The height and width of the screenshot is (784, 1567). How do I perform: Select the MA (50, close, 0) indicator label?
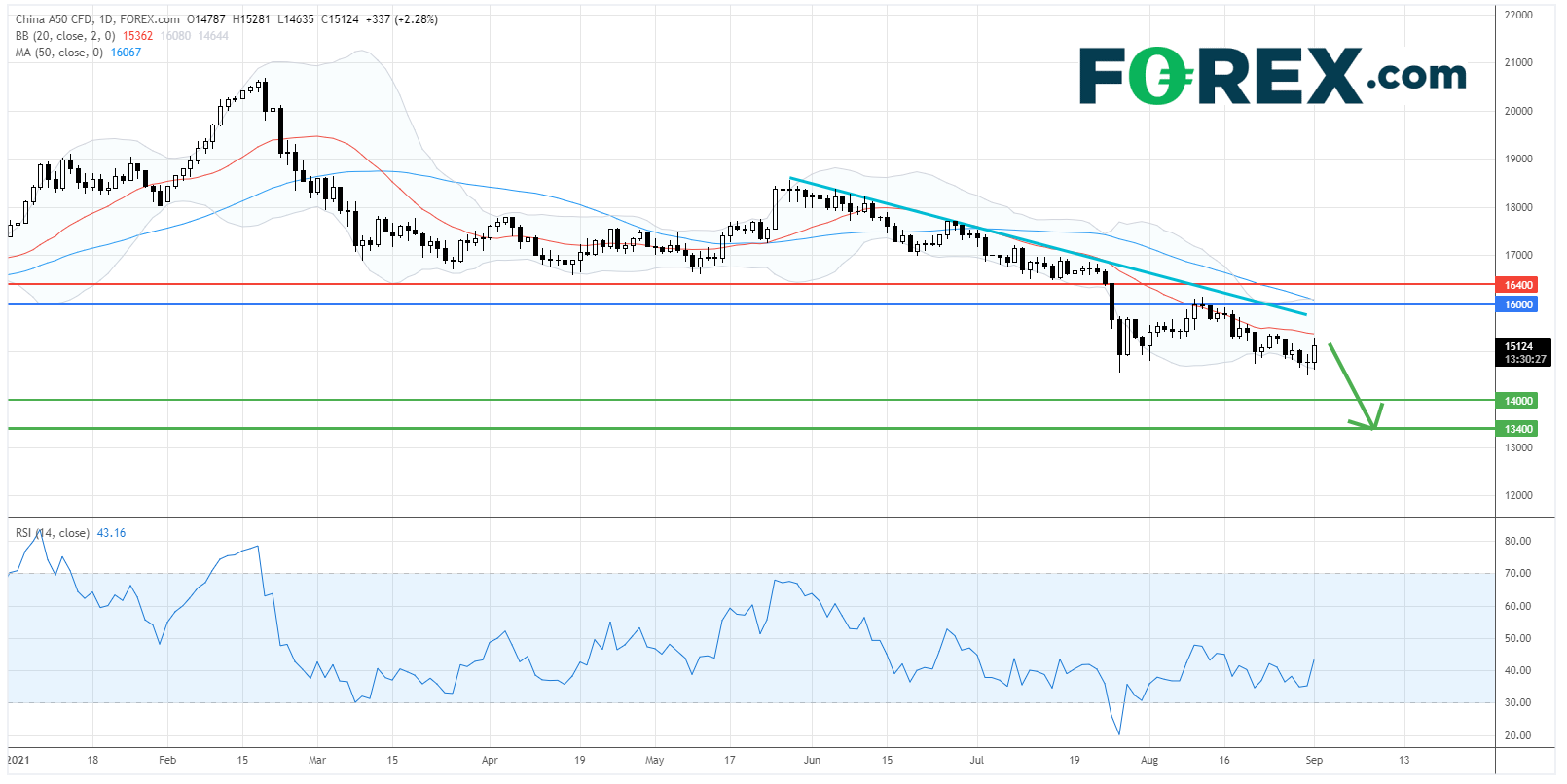(58, 53)
